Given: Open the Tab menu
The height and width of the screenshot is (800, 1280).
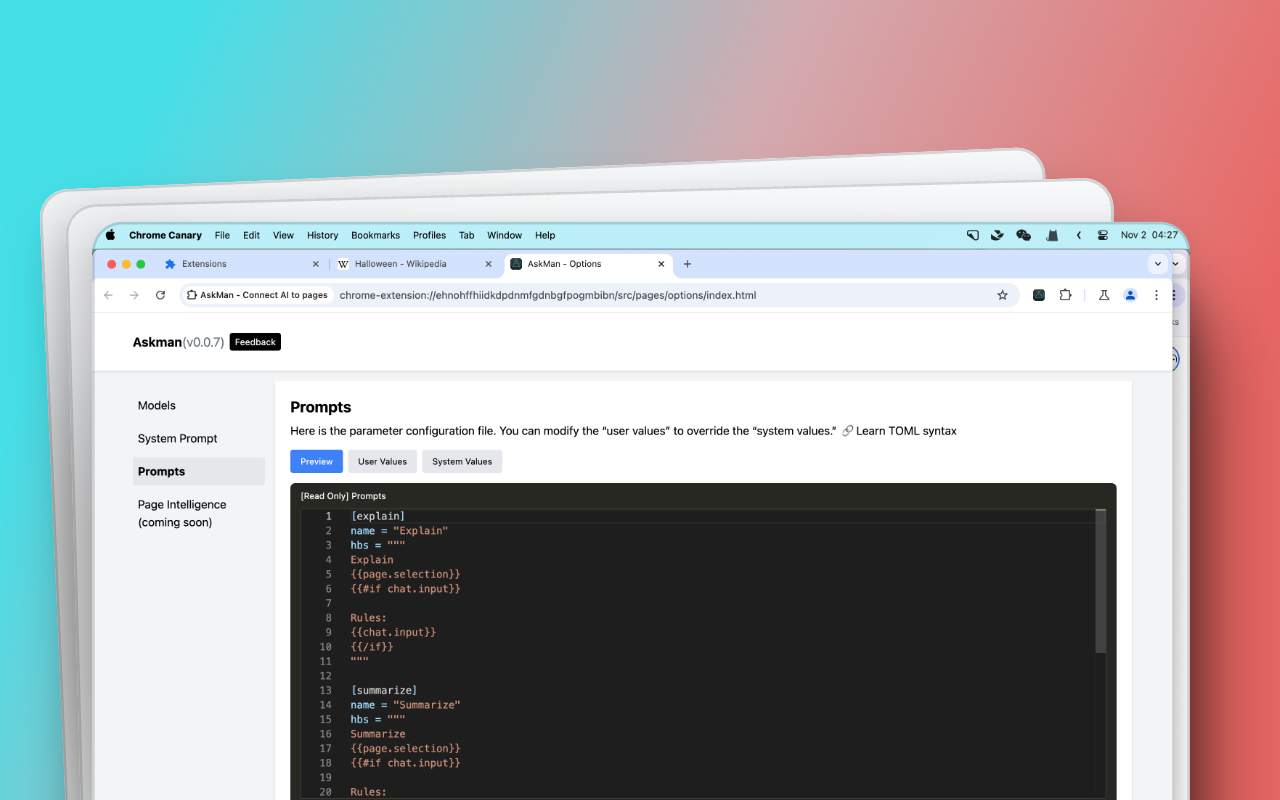Looking at the screenshot, I should pos(466,235).
